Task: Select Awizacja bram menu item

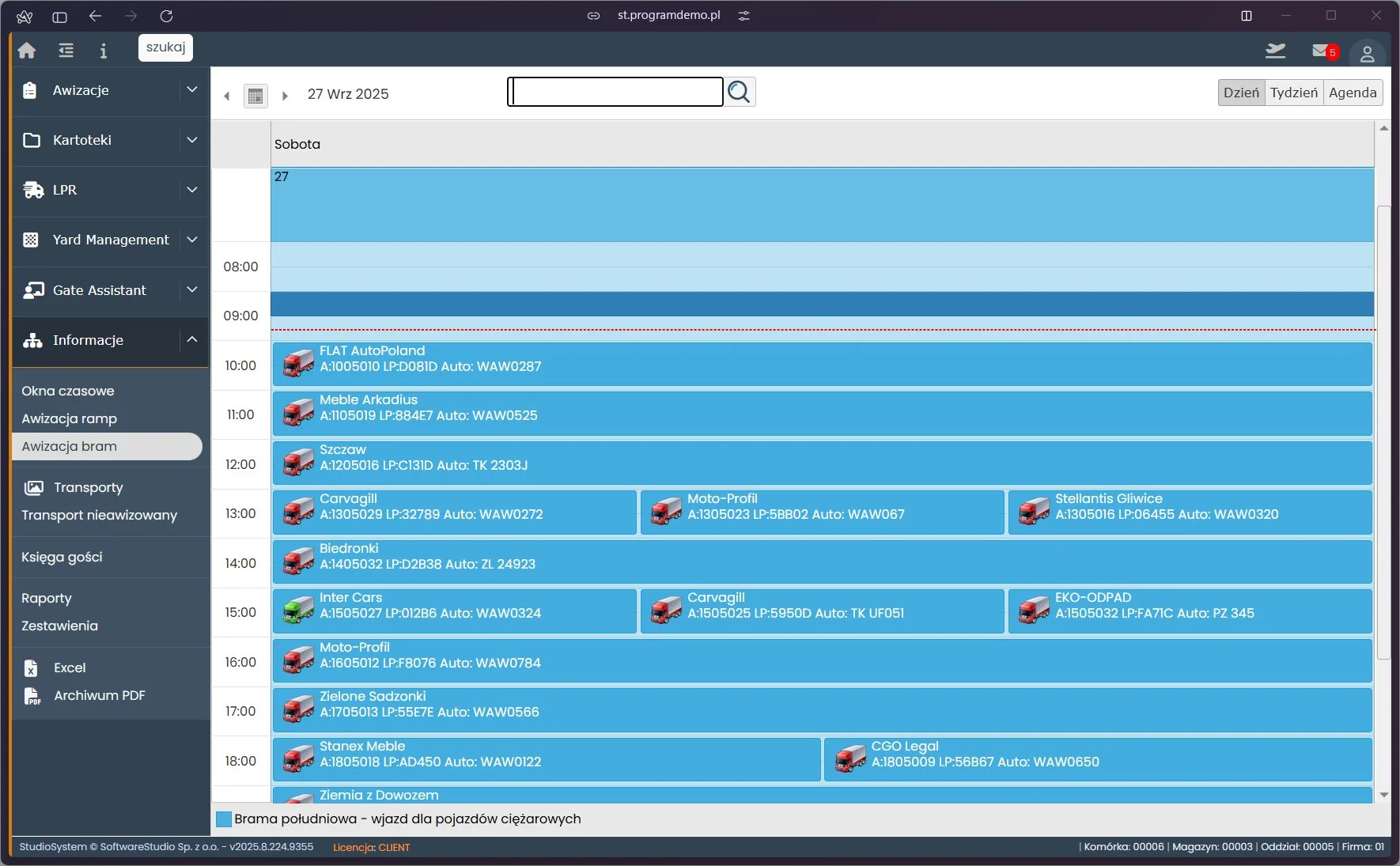Action: (x=108, y=446)
